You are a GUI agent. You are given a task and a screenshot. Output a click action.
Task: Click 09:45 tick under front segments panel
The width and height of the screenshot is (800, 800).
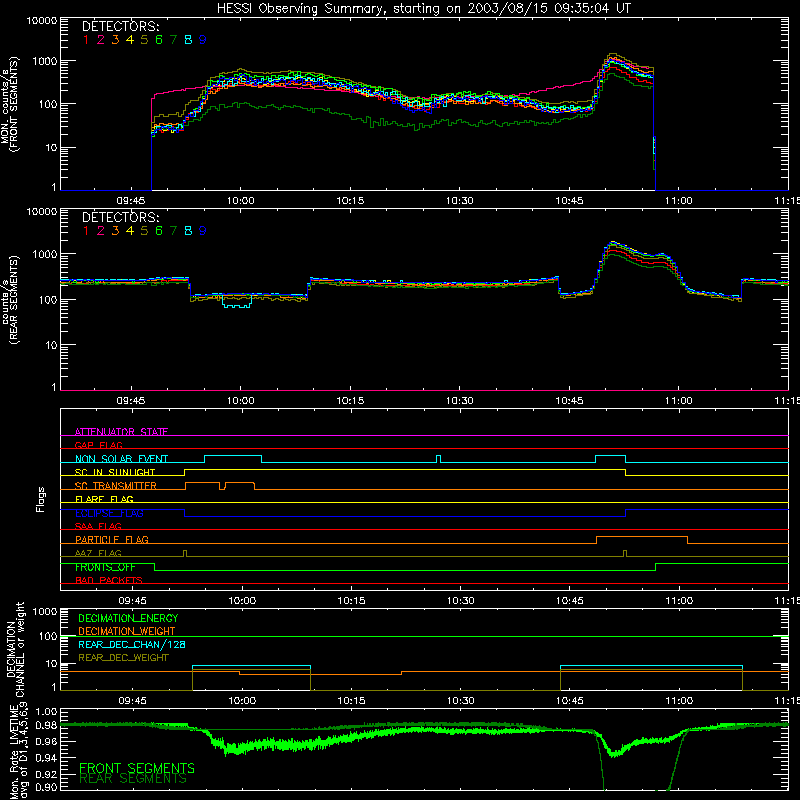[x=131, y=201]
